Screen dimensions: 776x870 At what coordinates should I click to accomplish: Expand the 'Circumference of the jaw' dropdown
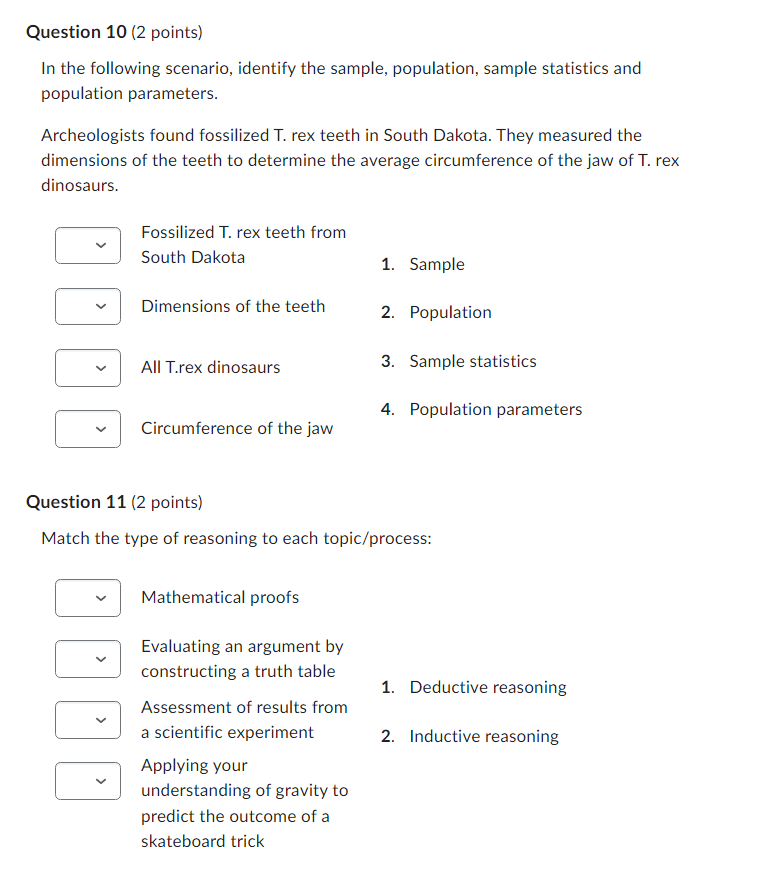(88, 429)
